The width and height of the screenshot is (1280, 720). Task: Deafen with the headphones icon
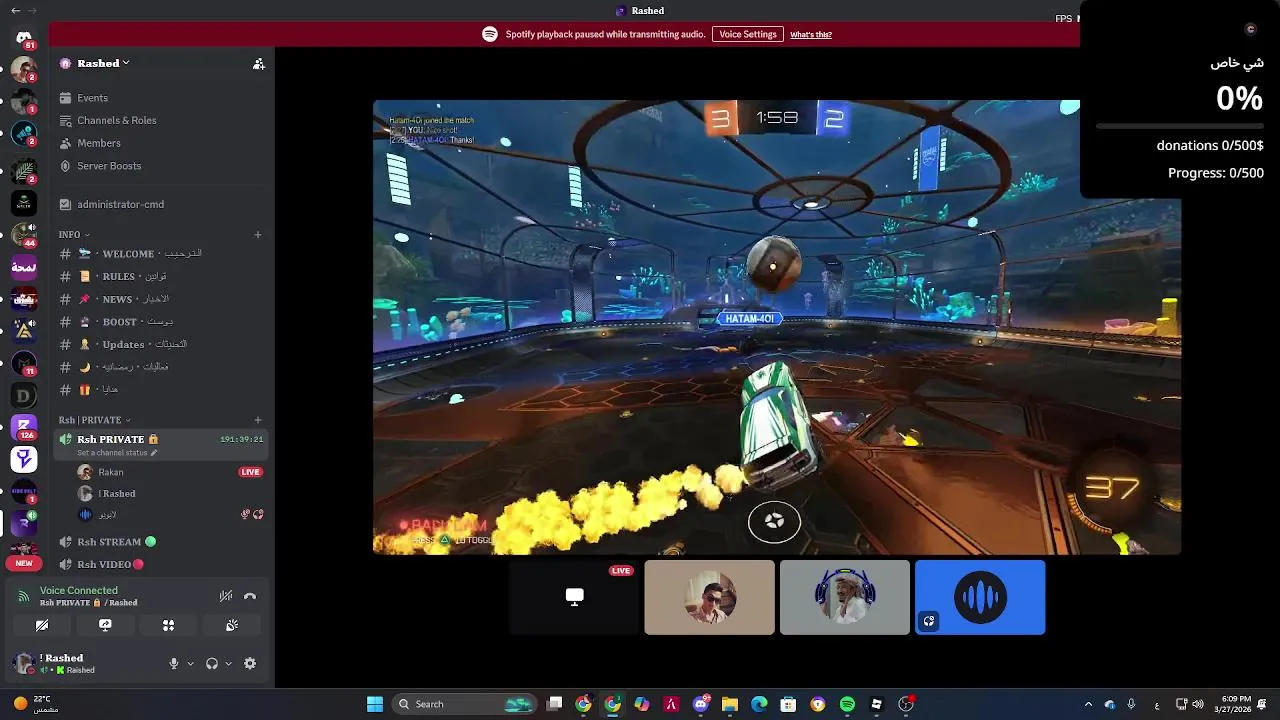click(x=212, y=664)
